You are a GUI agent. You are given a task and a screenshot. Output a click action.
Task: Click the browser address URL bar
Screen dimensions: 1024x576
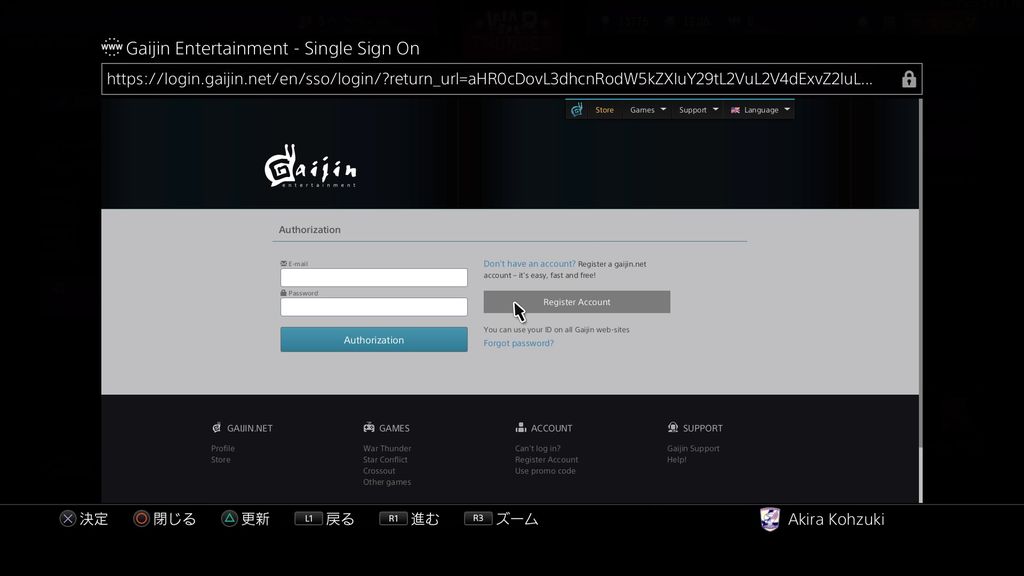point(511,79)
